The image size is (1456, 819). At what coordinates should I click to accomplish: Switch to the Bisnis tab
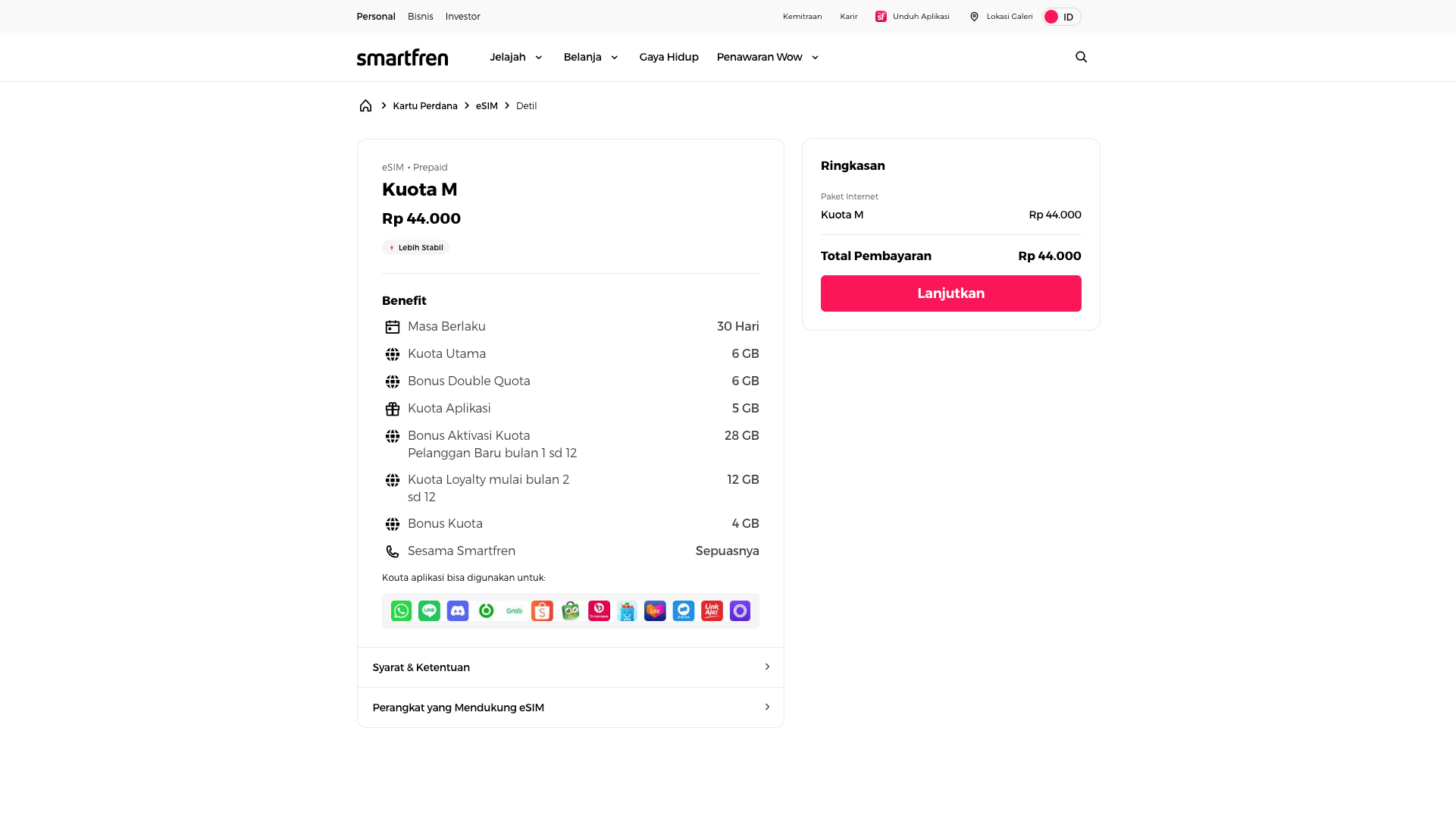420,16
